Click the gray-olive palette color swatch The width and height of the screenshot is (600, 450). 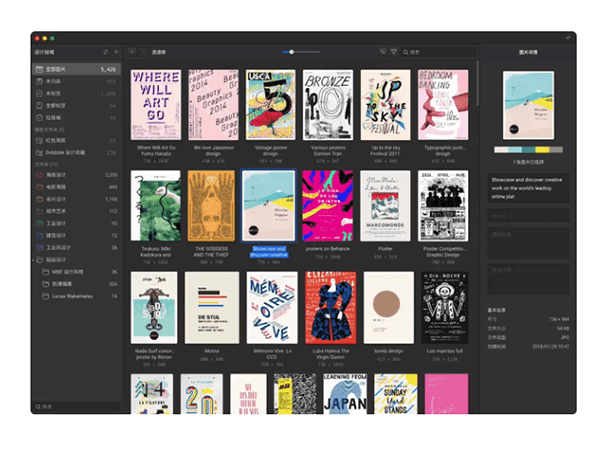coord(556,150)
